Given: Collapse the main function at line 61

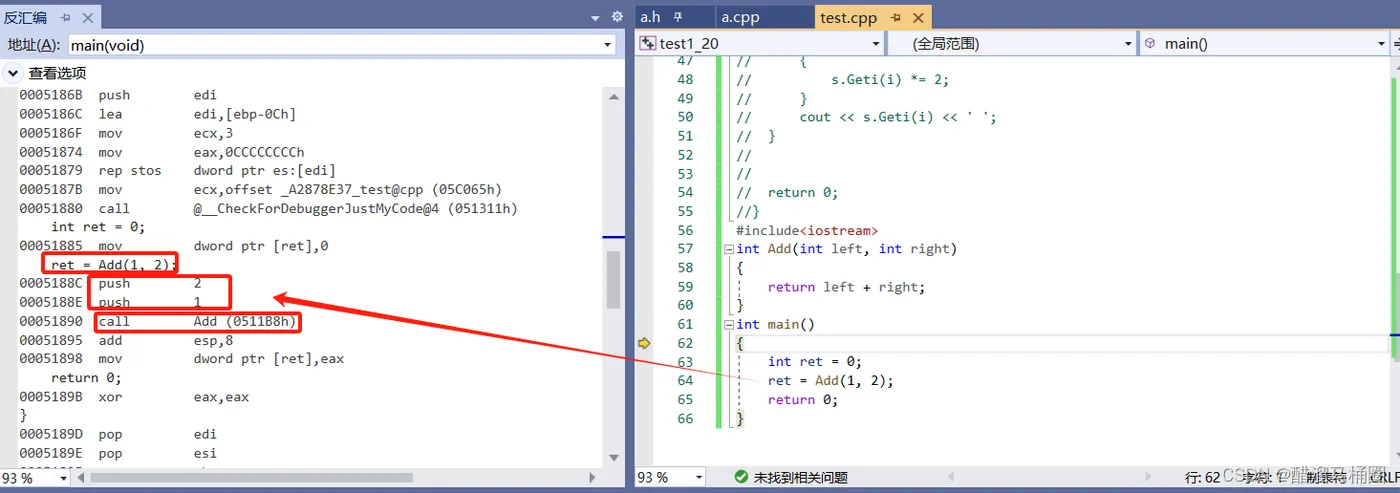Looking at the screenshot, I should pyautogui.click(x=729, y=325).
